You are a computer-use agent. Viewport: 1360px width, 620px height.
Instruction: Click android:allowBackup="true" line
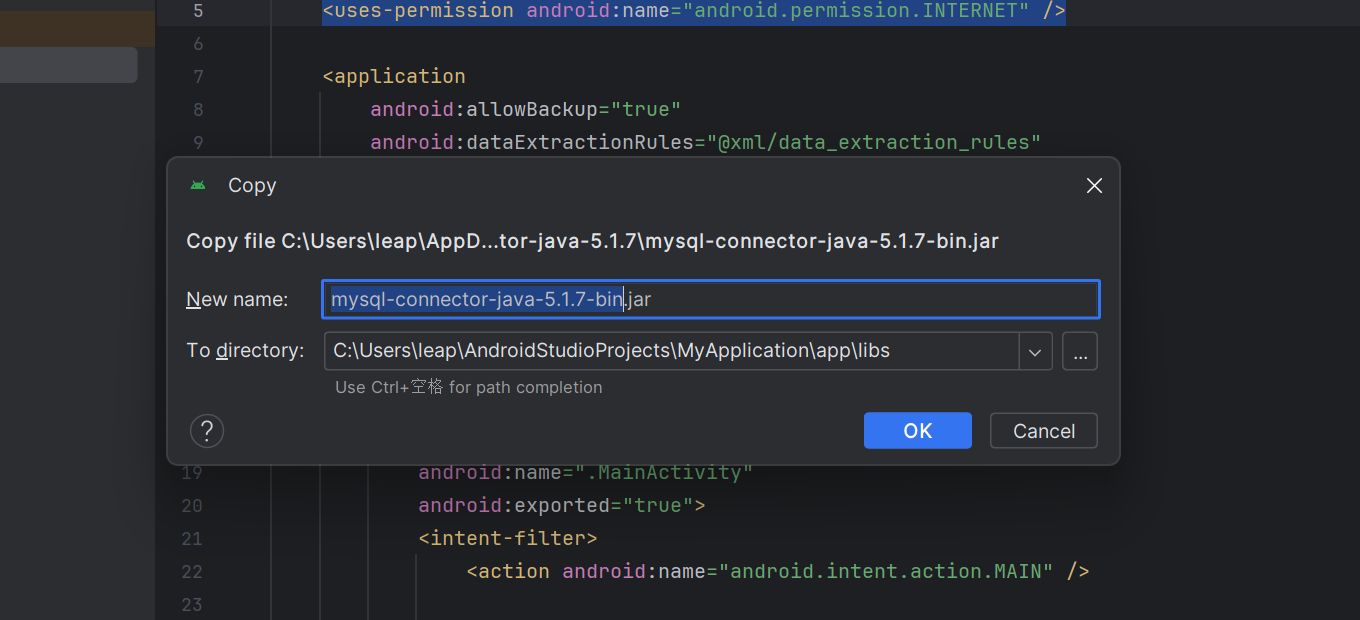point(525,109)
